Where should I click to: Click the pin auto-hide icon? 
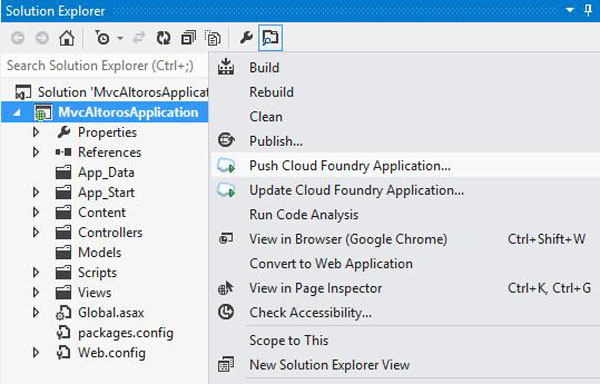pos(589,10)
